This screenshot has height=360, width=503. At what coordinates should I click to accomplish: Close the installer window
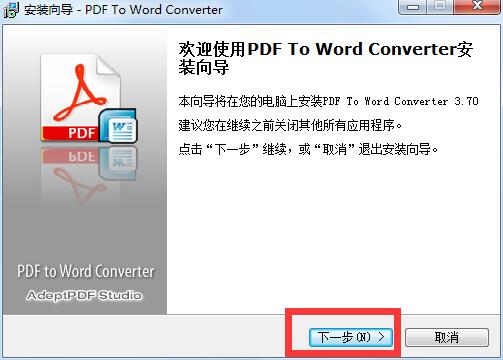coord(478,6)
